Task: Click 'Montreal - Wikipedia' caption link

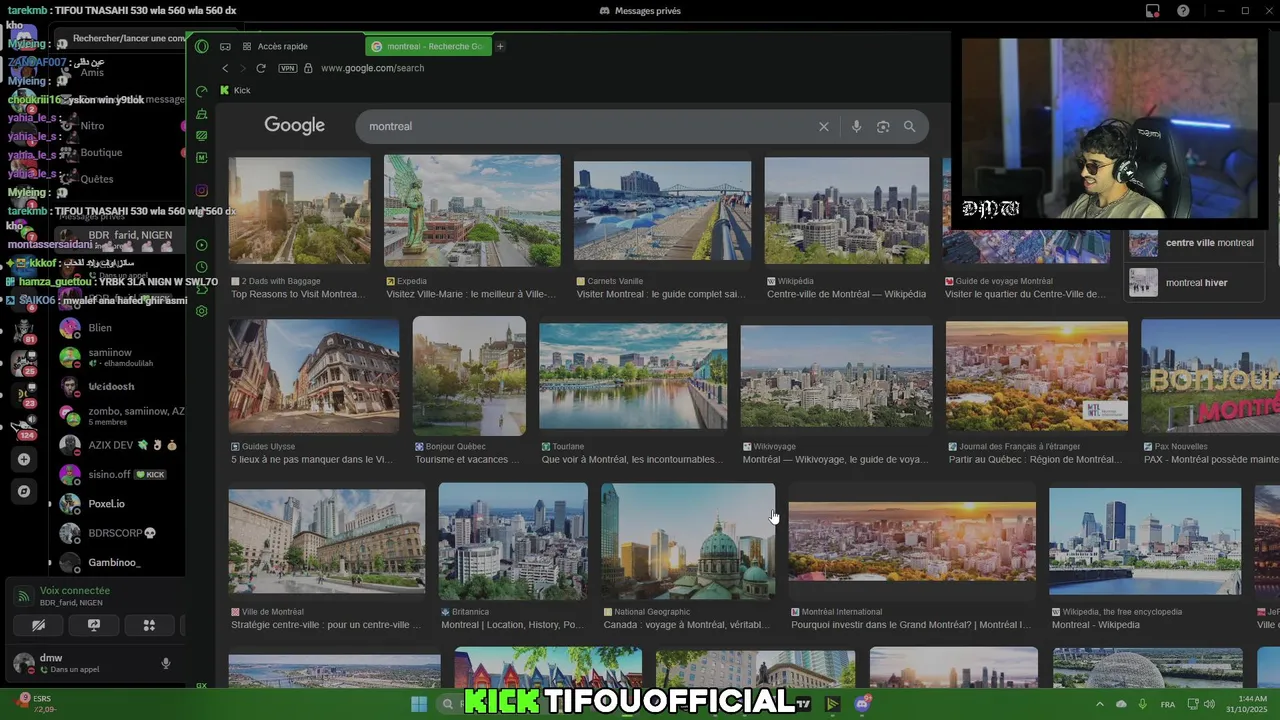Action: point(1095,625)
